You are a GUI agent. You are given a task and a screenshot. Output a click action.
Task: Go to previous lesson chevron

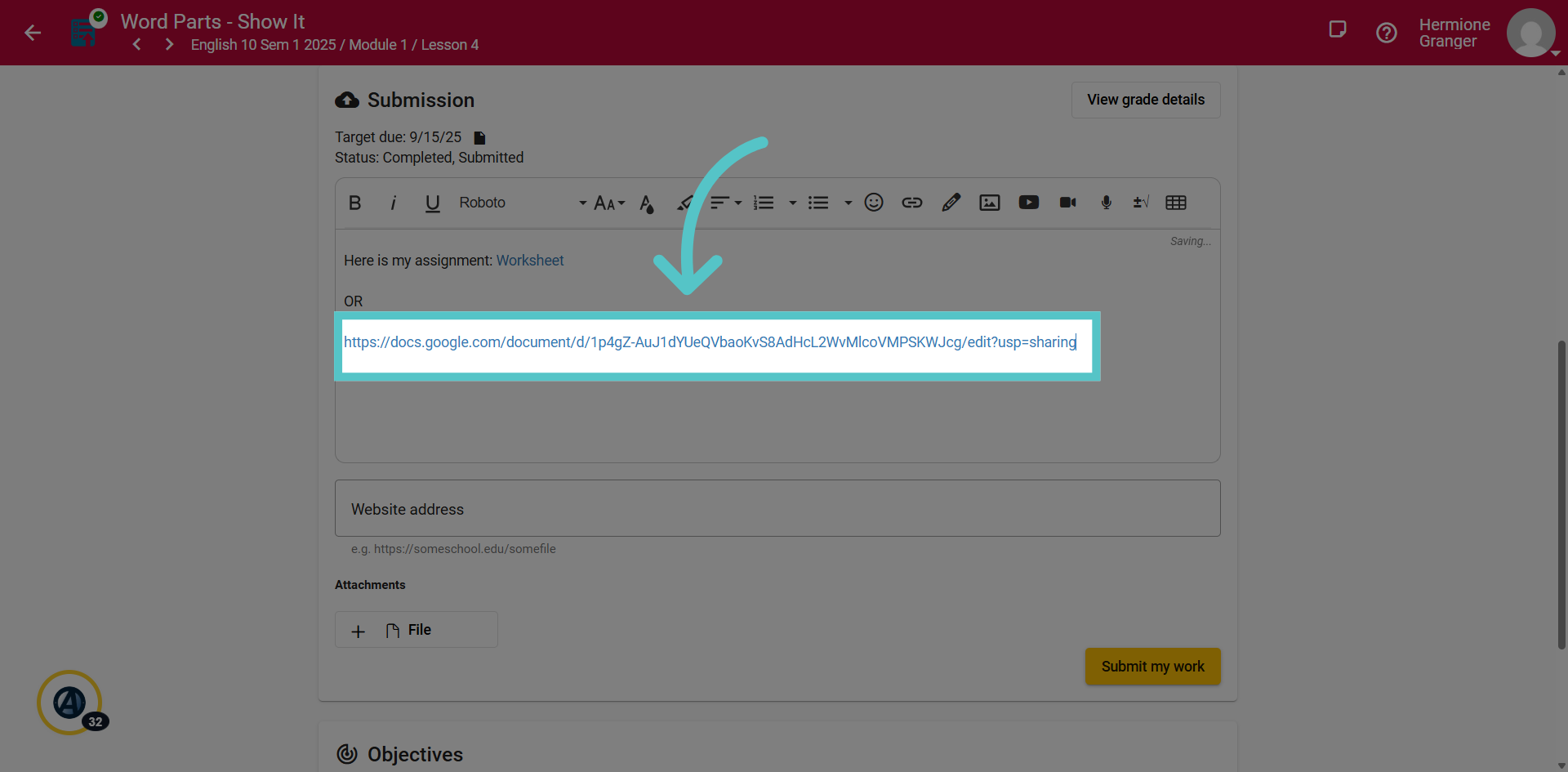pos(137,45)
